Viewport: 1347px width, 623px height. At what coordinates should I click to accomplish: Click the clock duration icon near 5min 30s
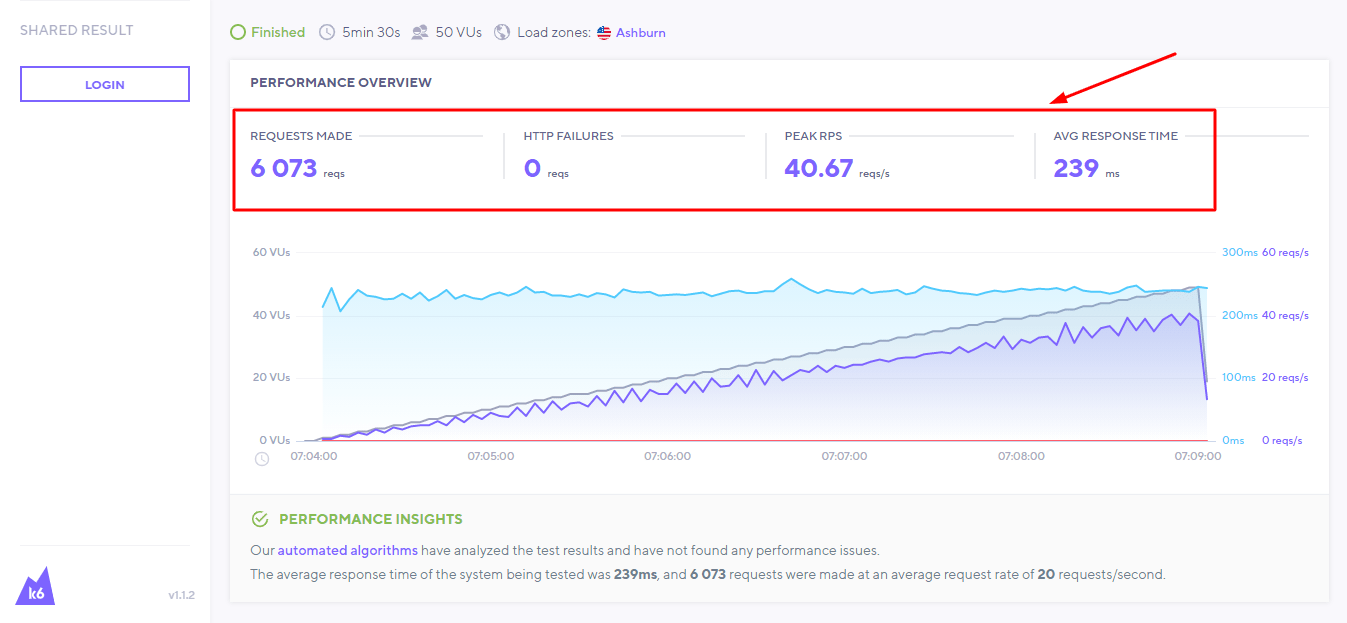coord(327,32)
